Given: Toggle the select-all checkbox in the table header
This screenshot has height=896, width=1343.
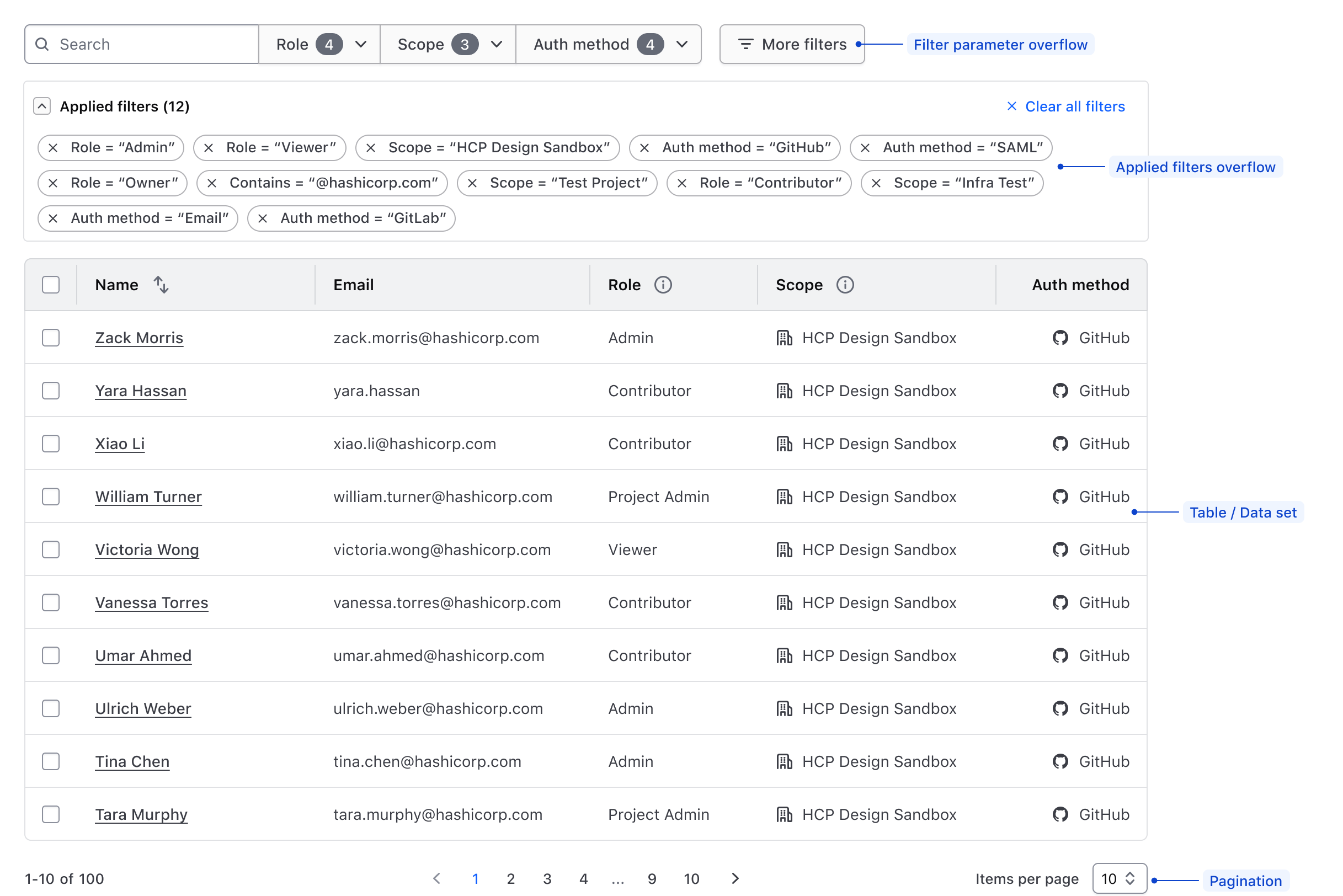Looking at the screenshot, I should click(x=50, y=284).
